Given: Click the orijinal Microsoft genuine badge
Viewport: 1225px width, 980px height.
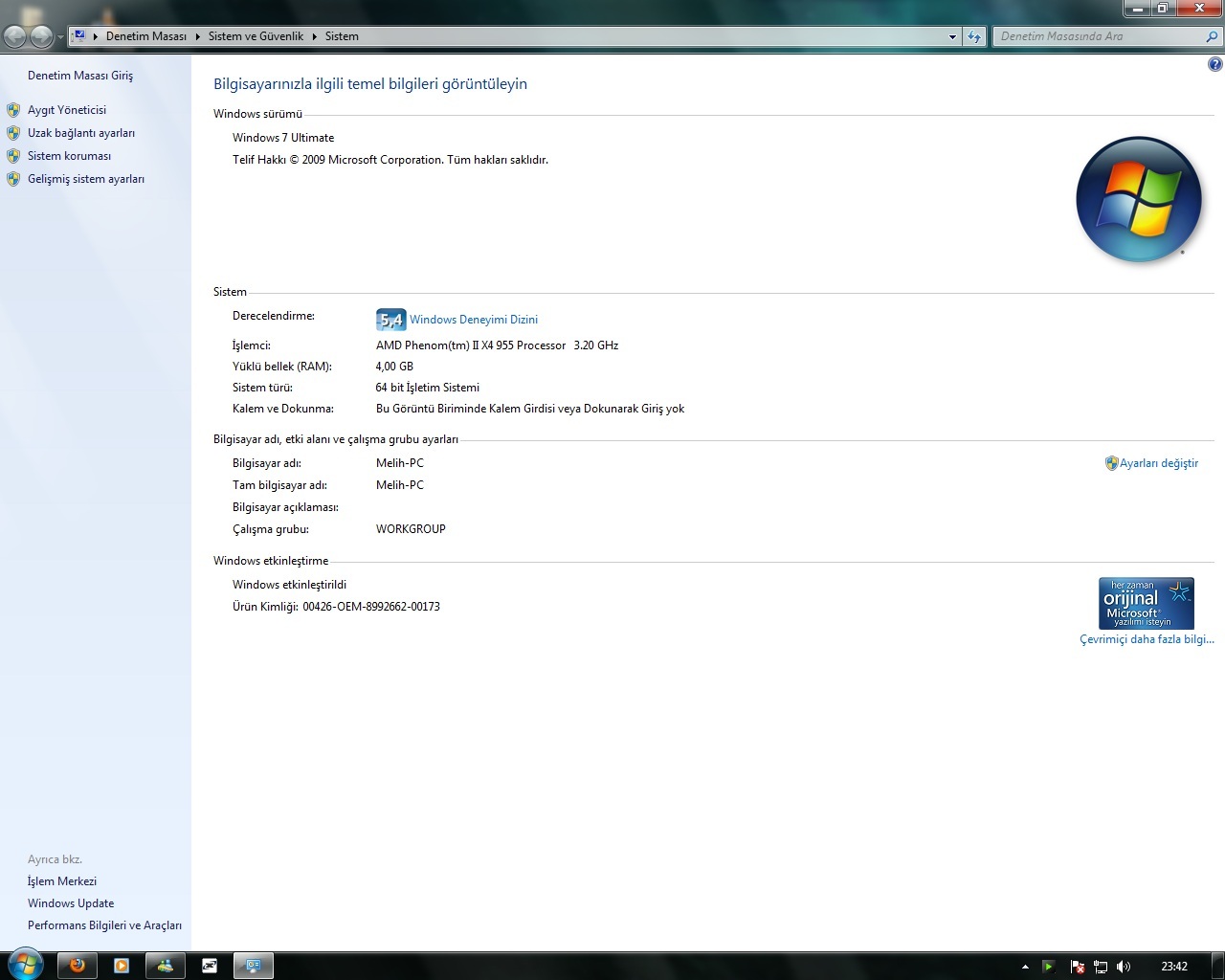Looking at the screenshot, I should point(1147,603).
